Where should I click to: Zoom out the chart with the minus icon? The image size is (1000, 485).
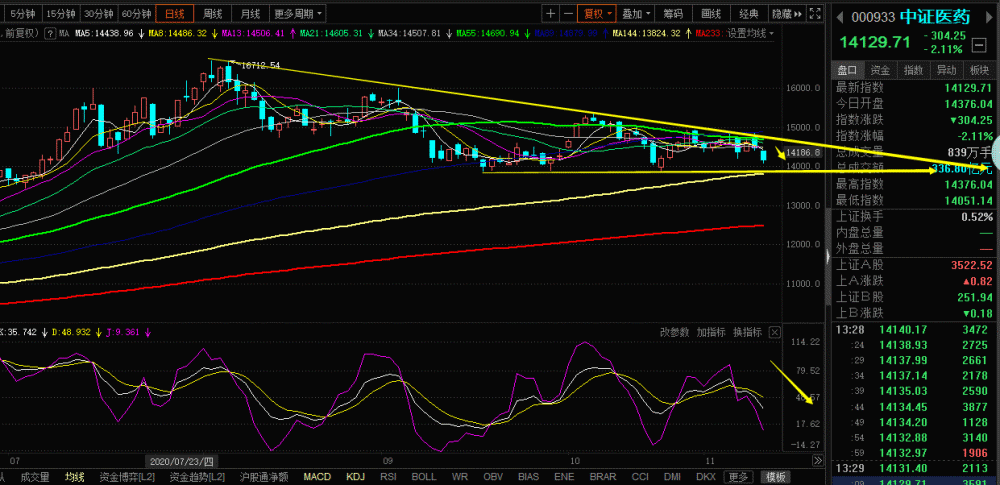pos(567,13)
